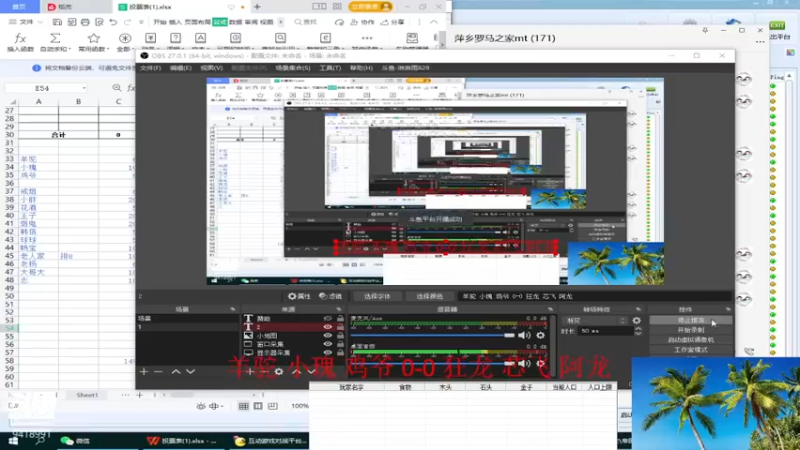Click 工作室模式 Studio Mode button
The image size is (800, 450).
[691, 349]
